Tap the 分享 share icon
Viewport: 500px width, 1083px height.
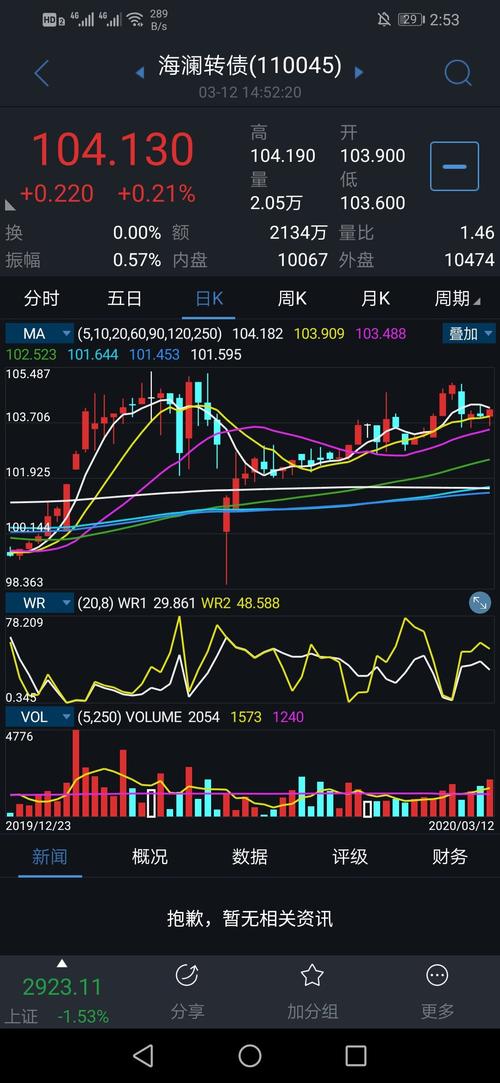pyautogui.click(x=187, y=992)
